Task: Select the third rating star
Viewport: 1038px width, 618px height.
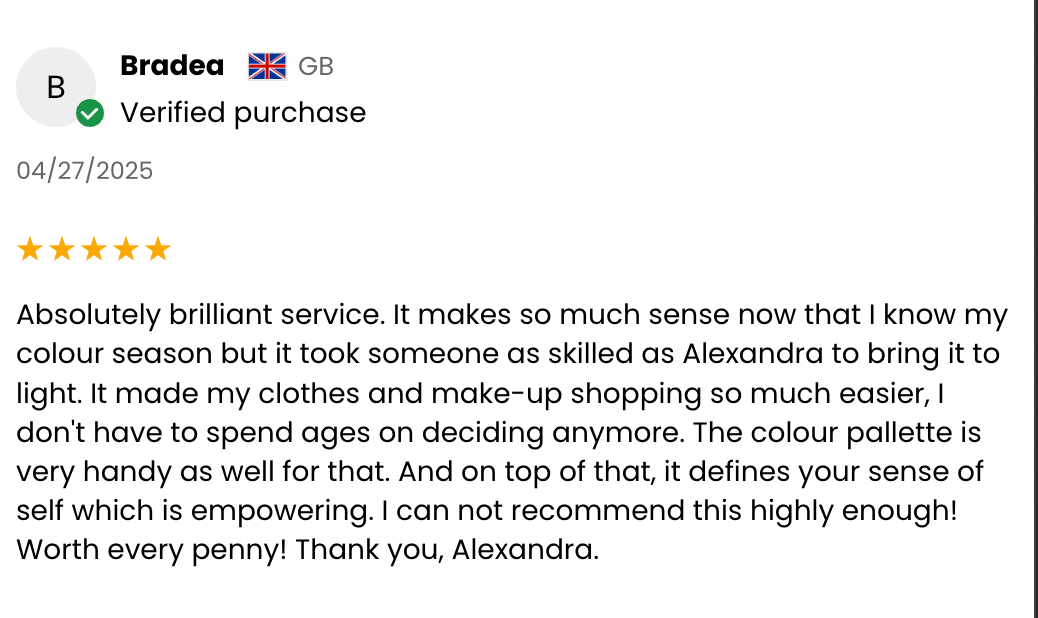Action: tap(94, 249)
